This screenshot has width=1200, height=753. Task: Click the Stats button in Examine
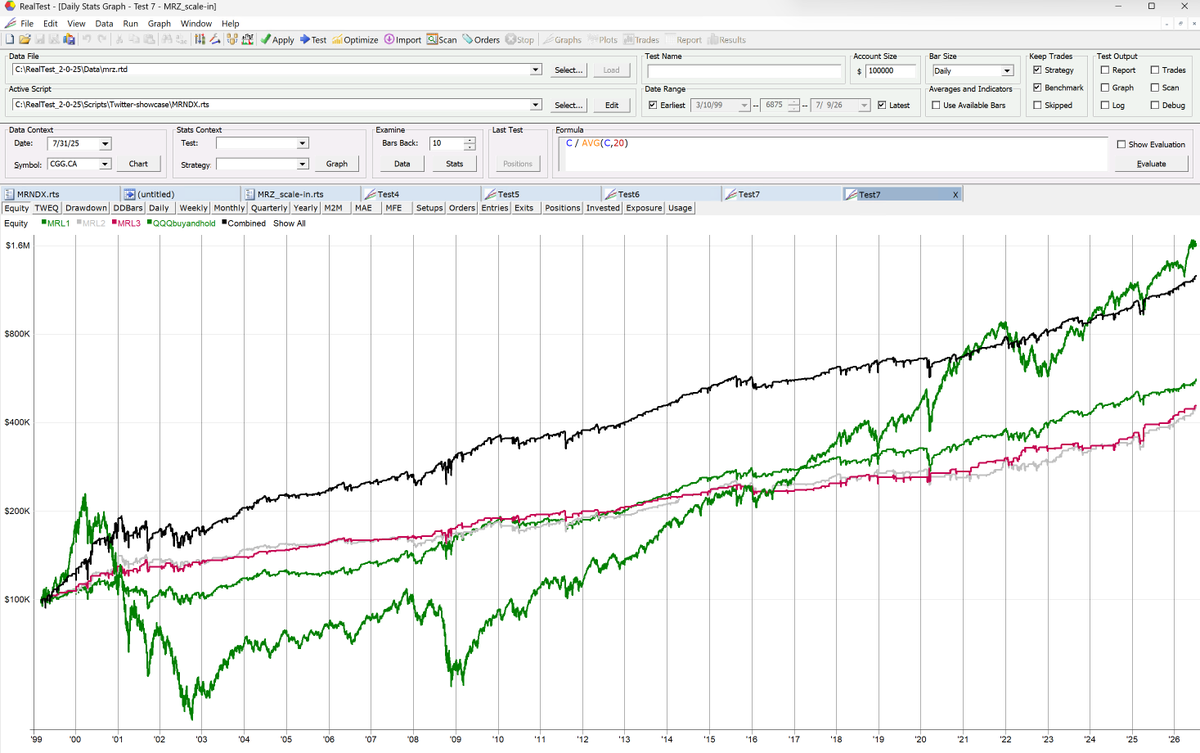[x=454, y=164]
